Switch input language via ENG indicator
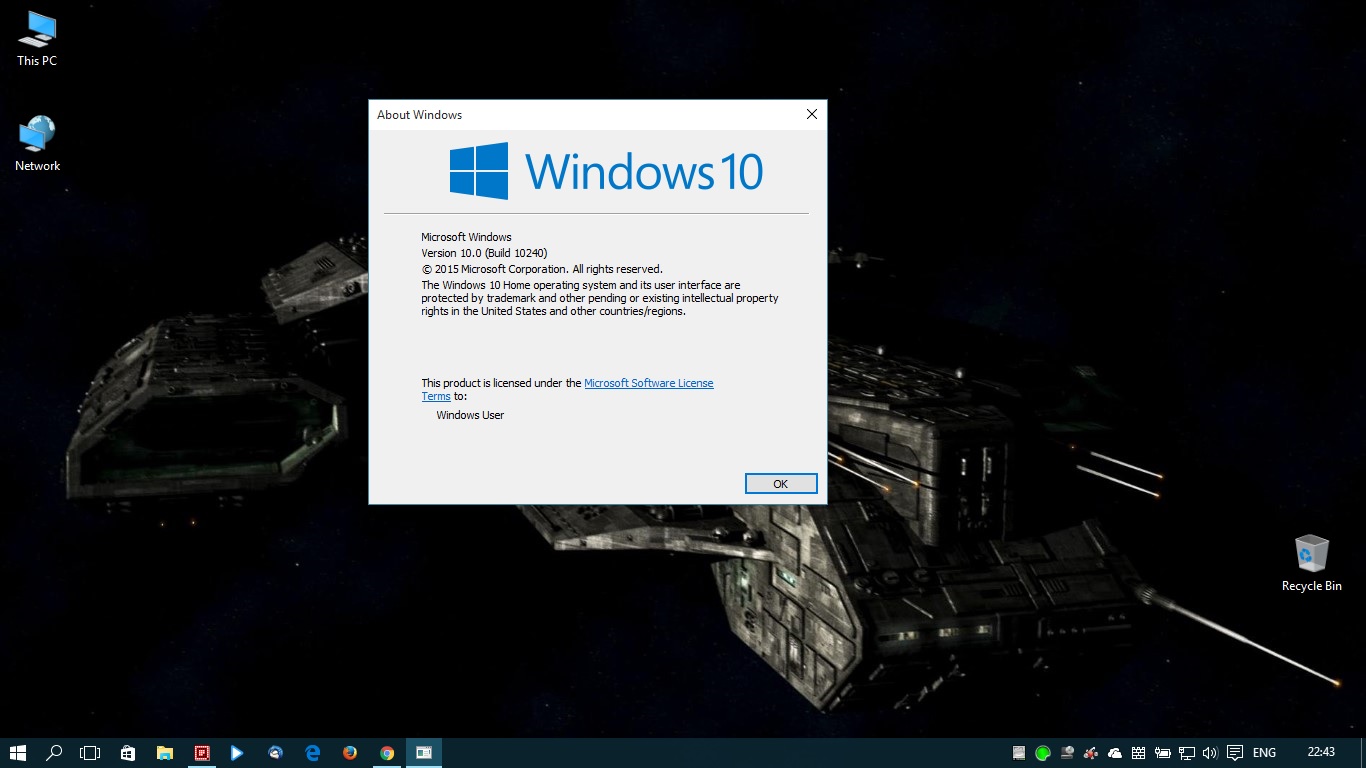The image size is (1366, 768). tap(1264, 753)
